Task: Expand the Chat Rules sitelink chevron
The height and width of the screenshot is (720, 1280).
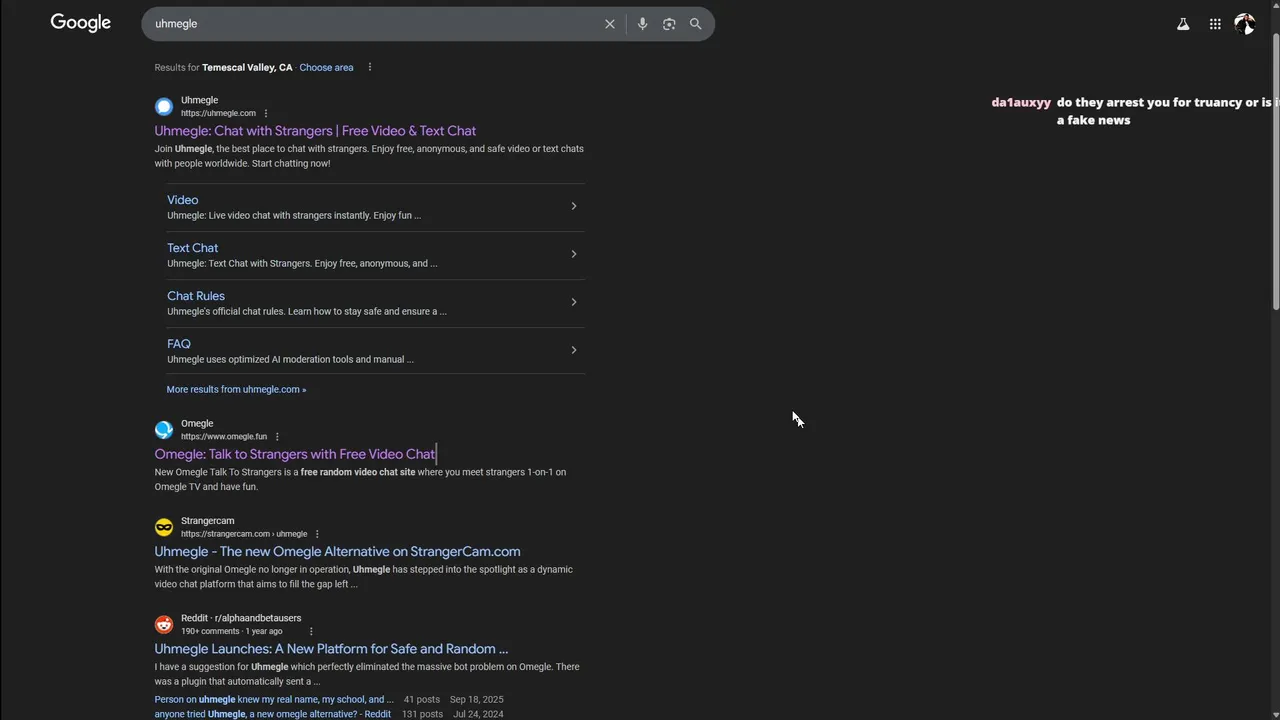Action: click(574, 302)
